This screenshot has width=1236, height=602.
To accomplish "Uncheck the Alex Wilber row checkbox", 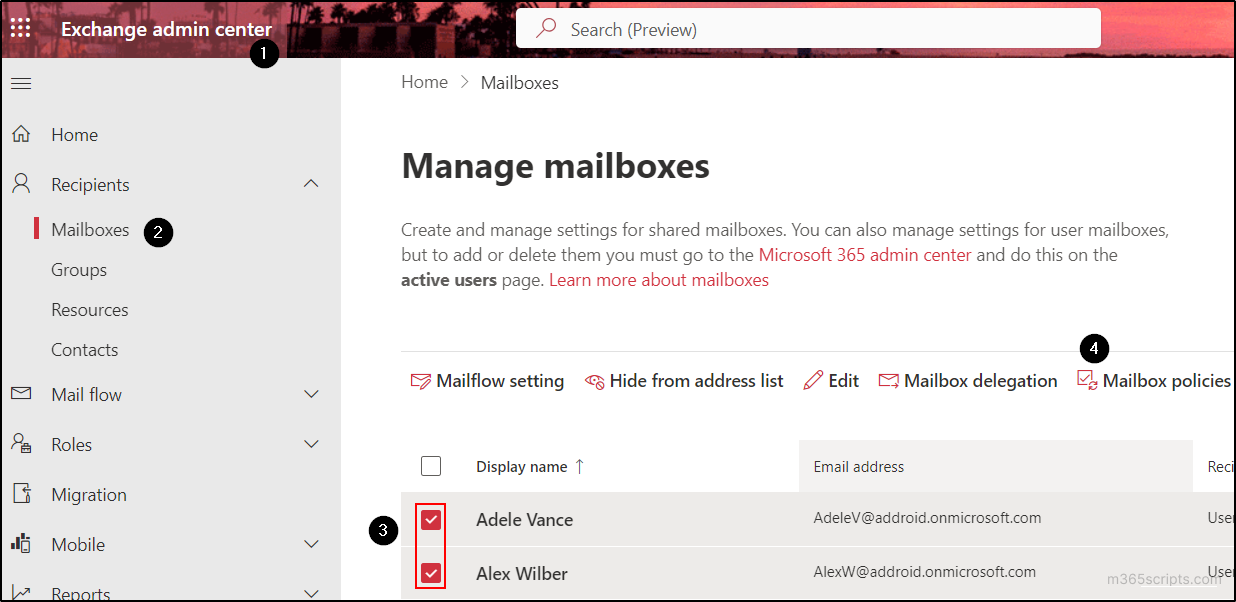I will click(431, 573).
